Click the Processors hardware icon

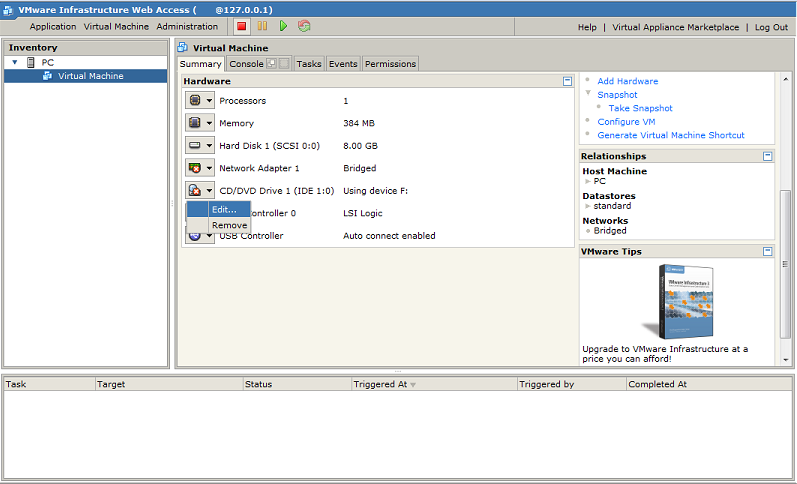(x=195, y=100)
